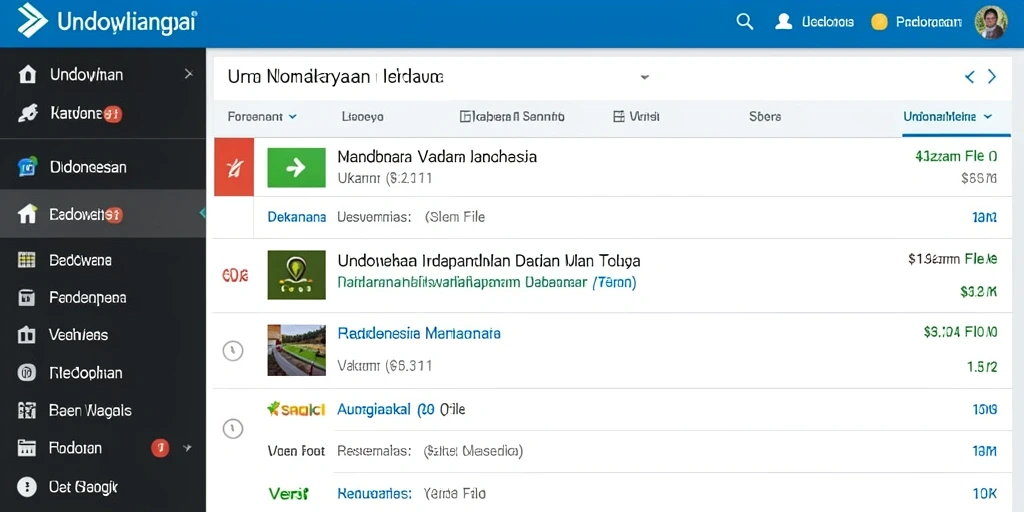Image resolution: width=1024 pixels, height=512 pixels.
Task: Click the Didoneesan blue icon in sidebar
Action: click(x=27, y=167)
